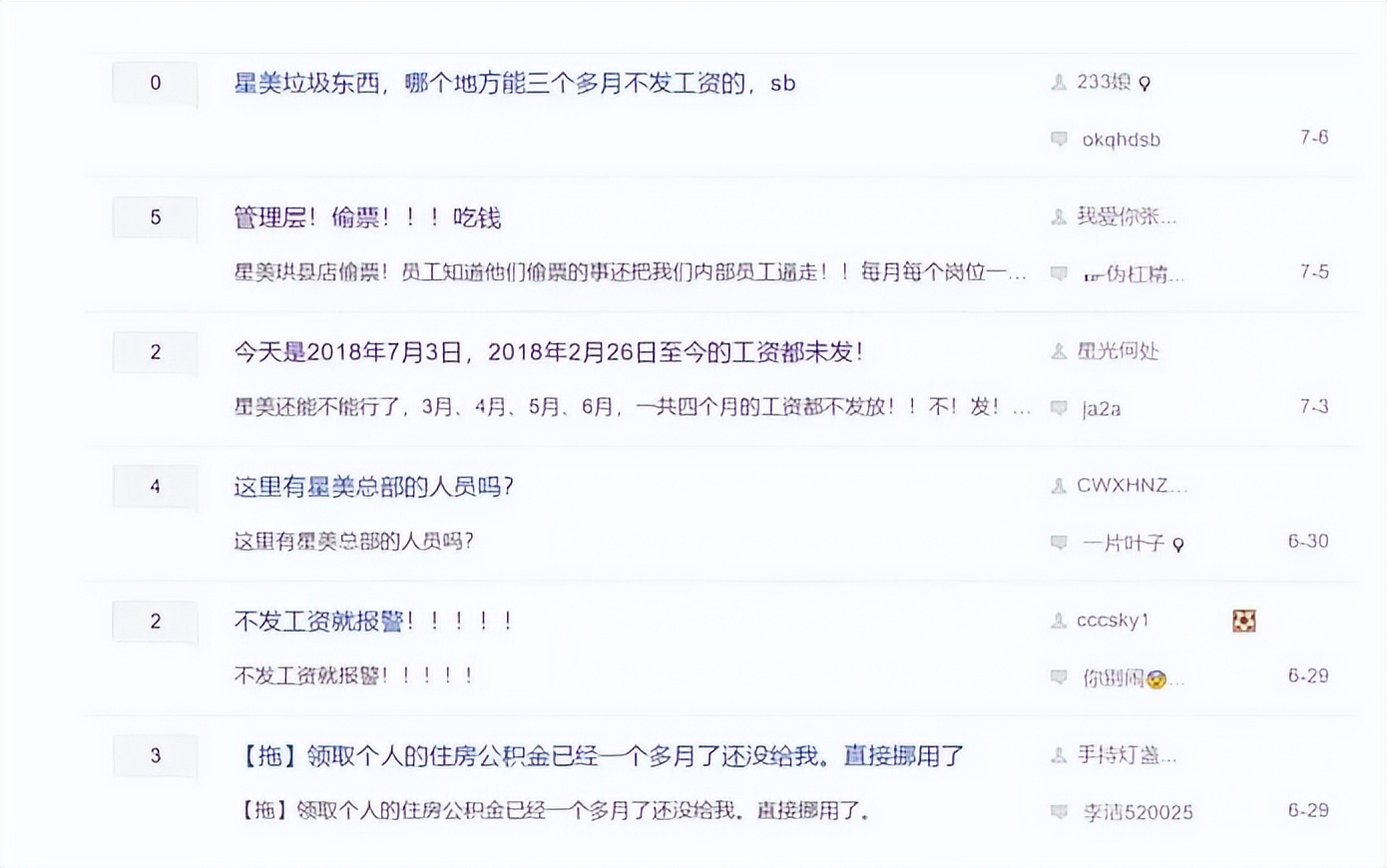
Task: Click the author icon beside CWXHNZ...
Action: coord(1059,486)
